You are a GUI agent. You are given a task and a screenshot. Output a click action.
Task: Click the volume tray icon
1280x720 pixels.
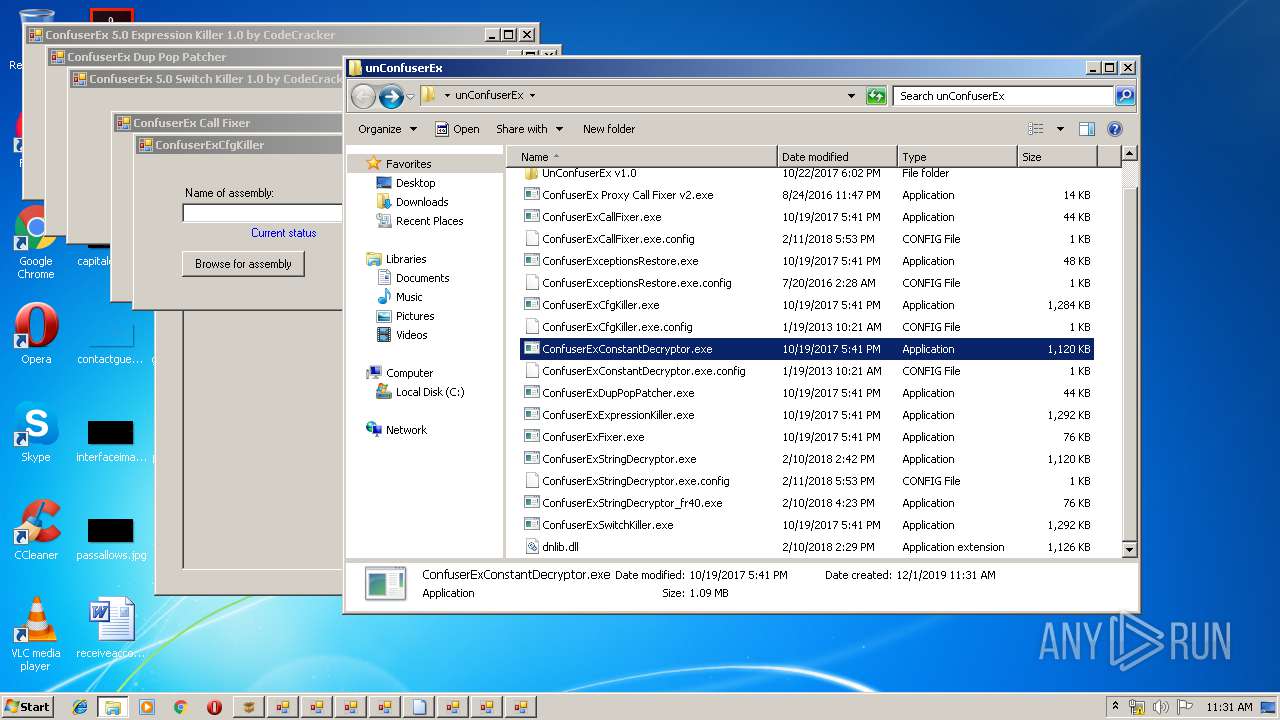pos(1162,706)
